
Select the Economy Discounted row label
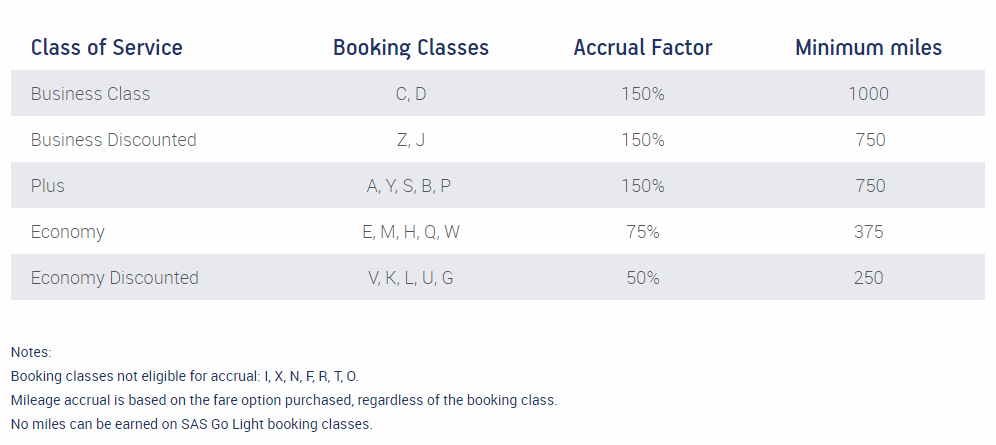pos(114,278)
